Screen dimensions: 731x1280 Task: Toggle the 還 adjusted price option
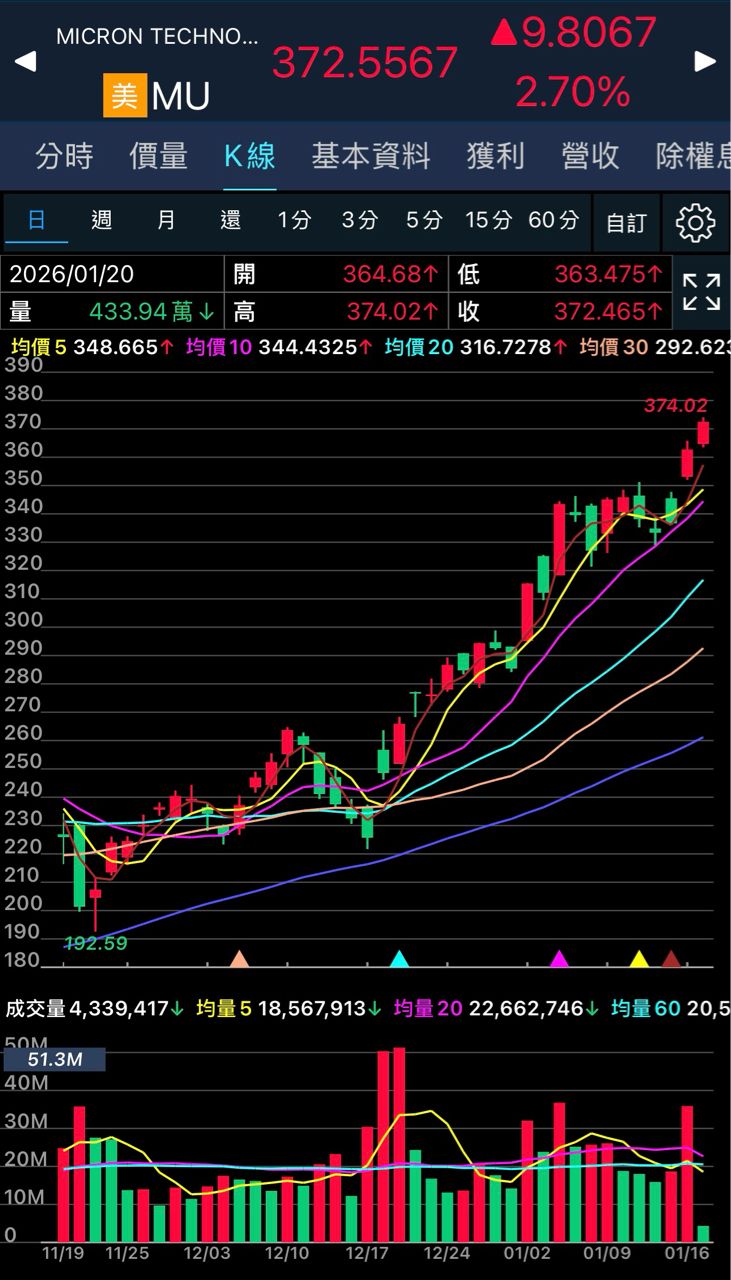(x=230, y=221)
